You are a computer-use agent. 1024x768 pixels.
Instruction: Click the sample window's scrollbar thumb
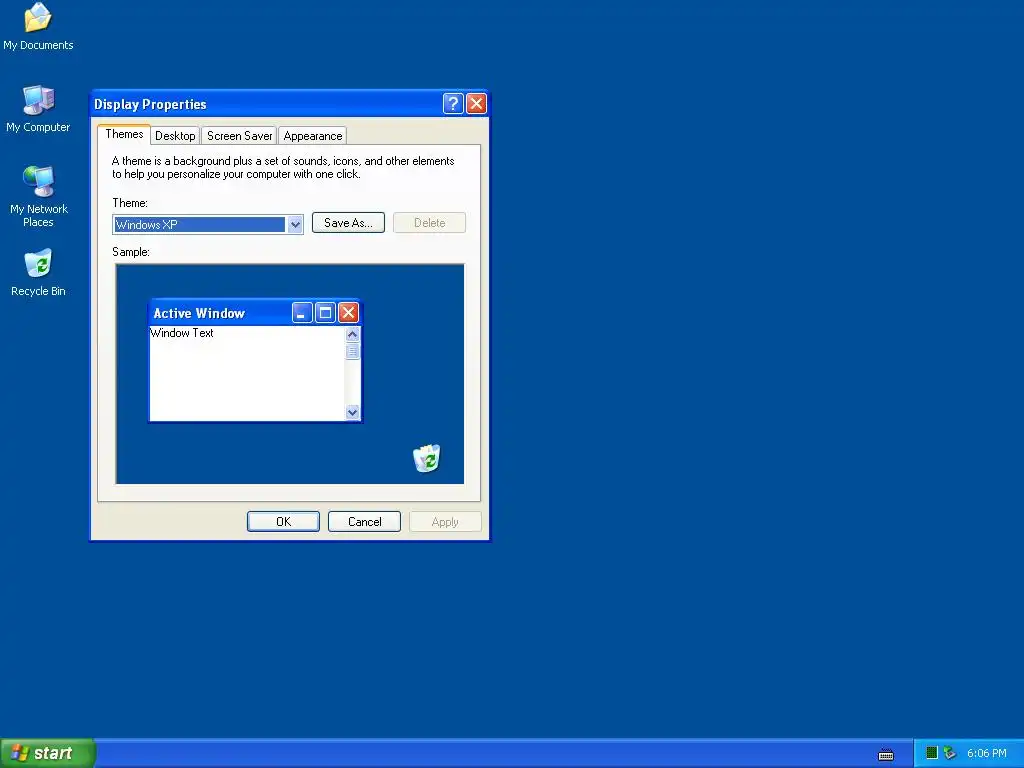tap(353, 351)
